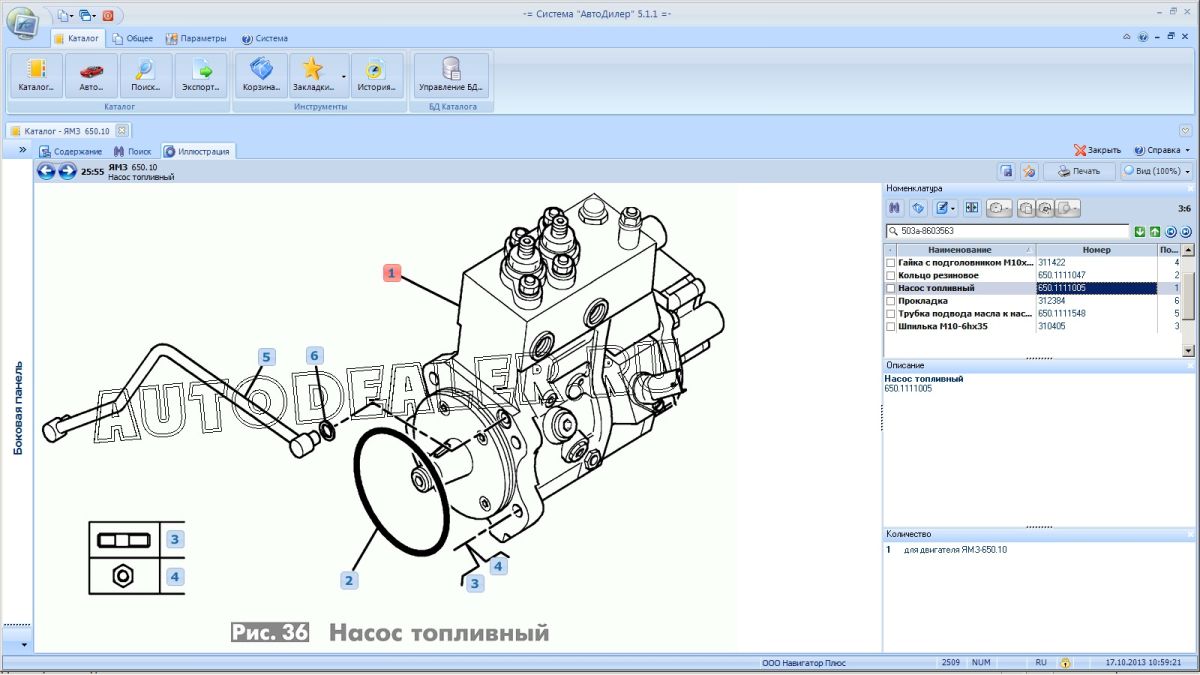Sort by the Номер column header

(1096, 249)
